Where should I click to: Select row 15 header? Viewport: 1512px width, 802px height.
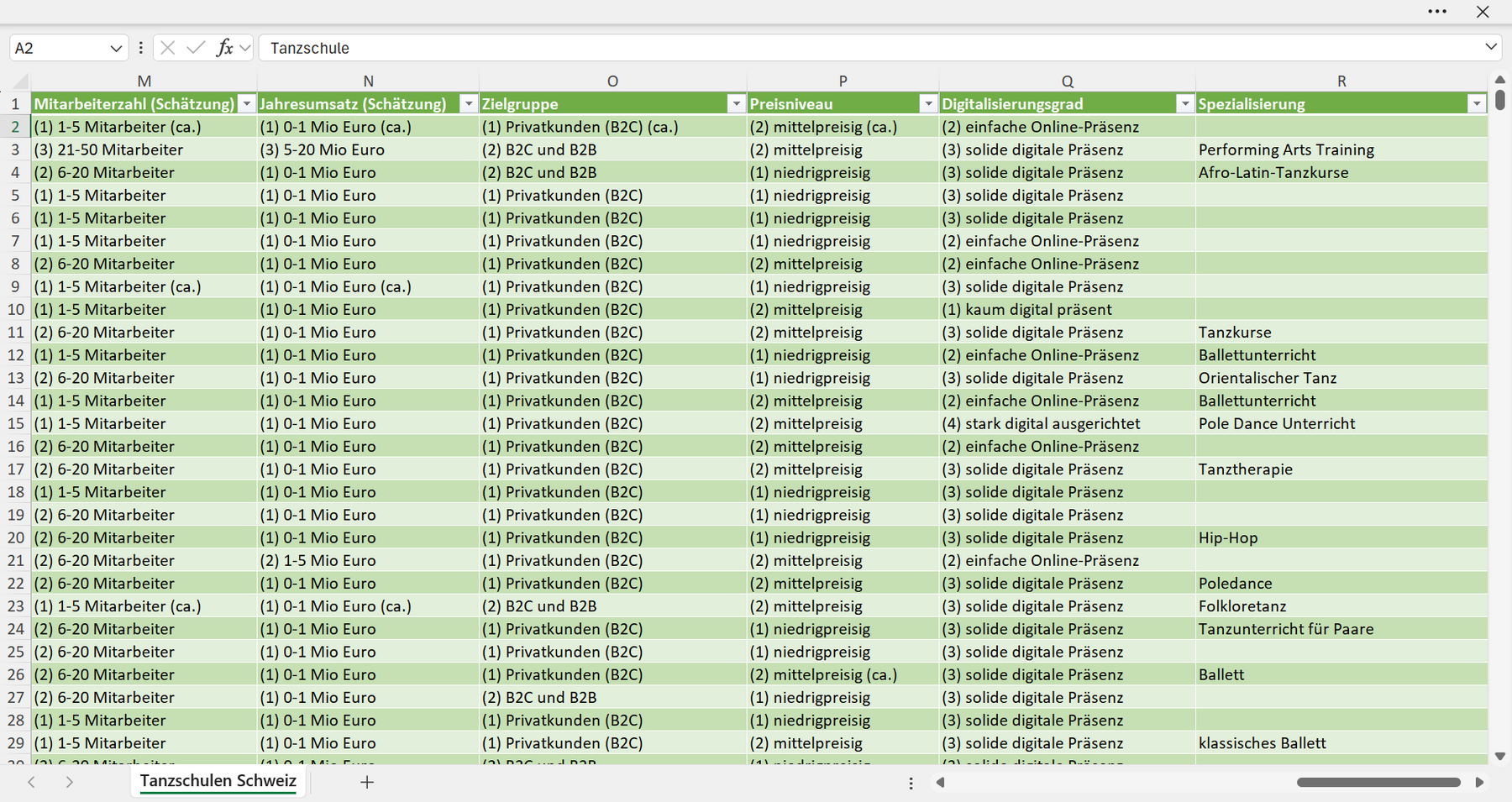coord(15,423)
